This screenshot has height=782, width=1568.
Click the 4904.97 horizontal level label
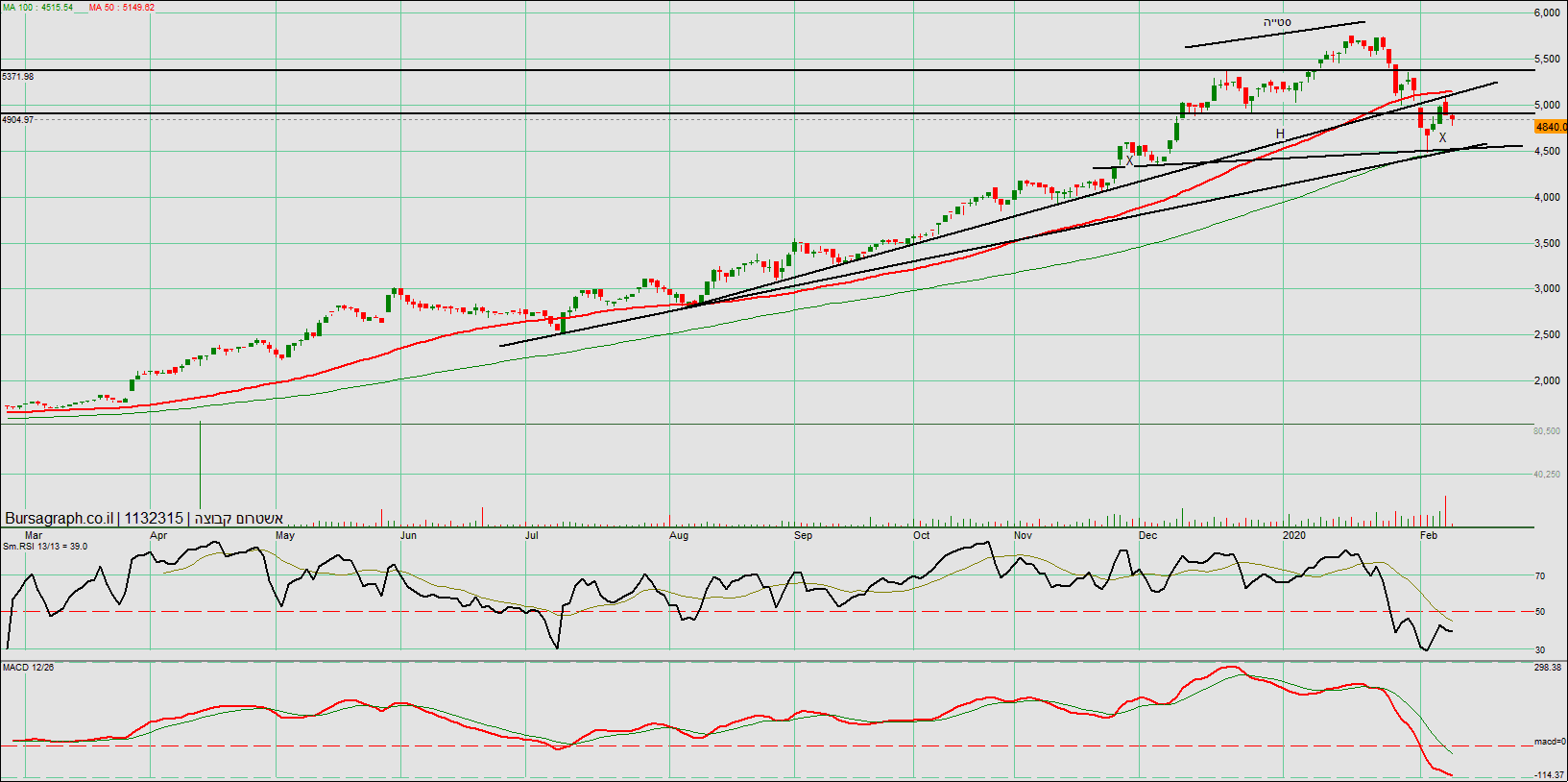tap(18, 120)
